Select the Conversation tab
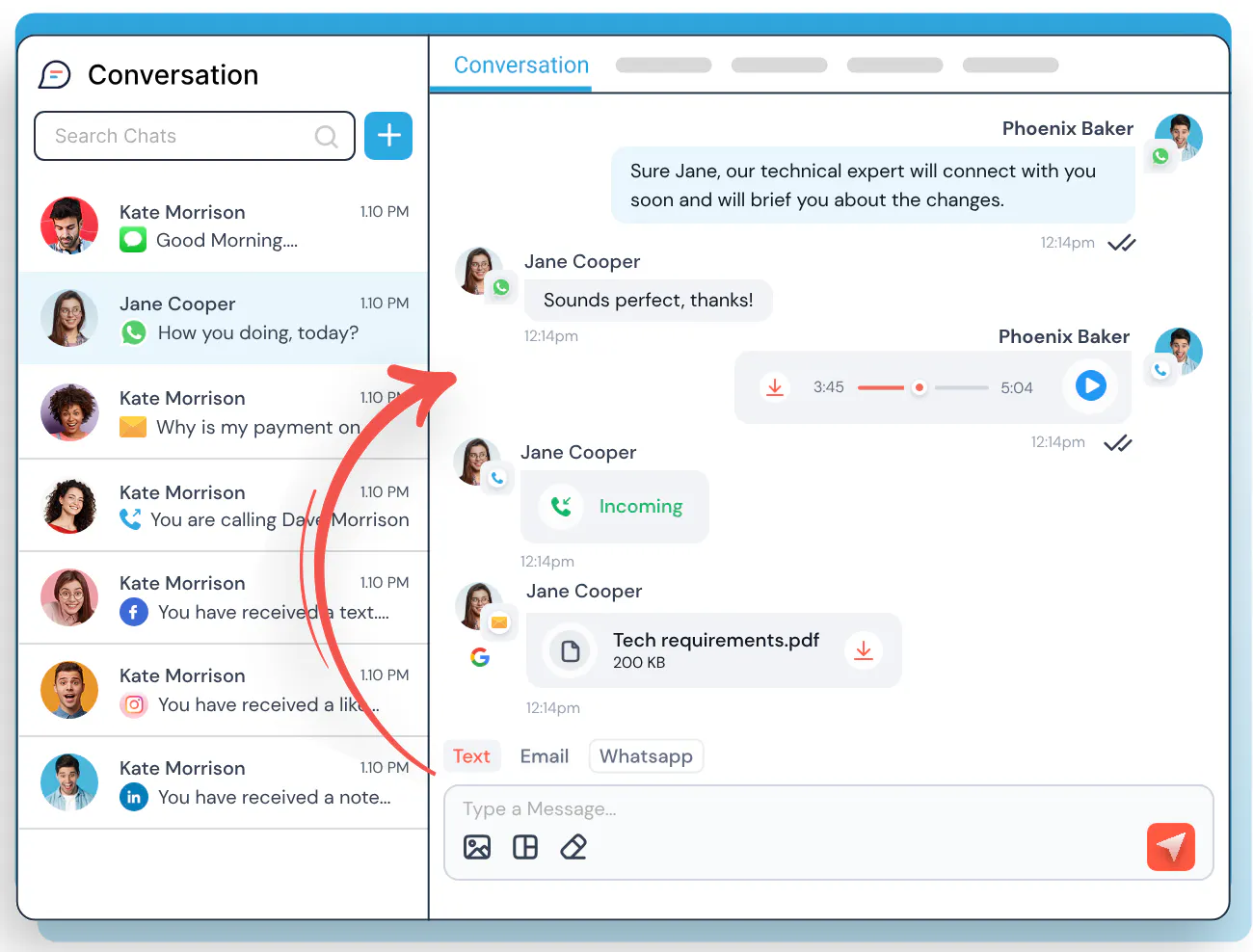 521,66
